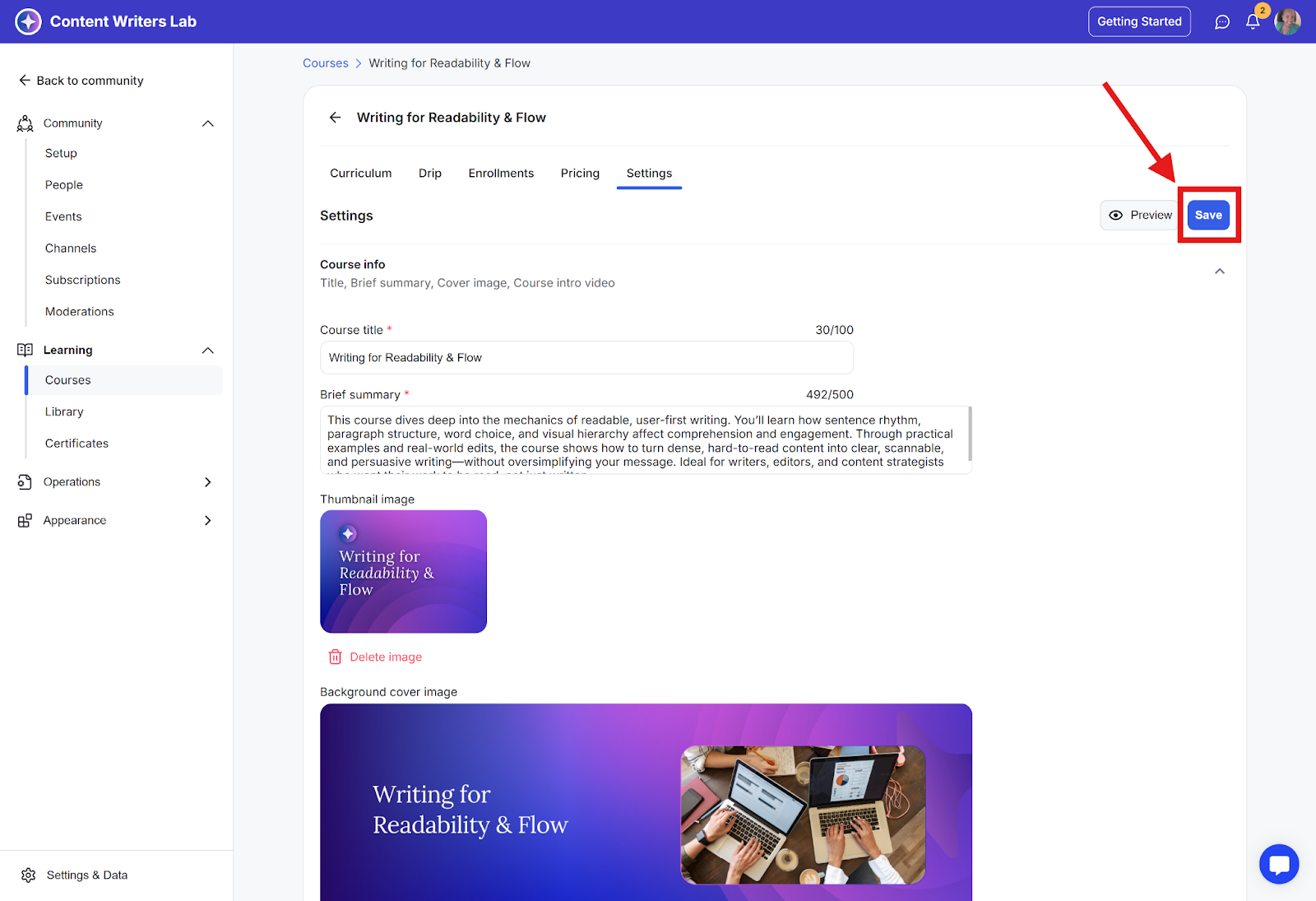
Task: Click the Content Writers Lab title text
Action: [x=123, y=22]
